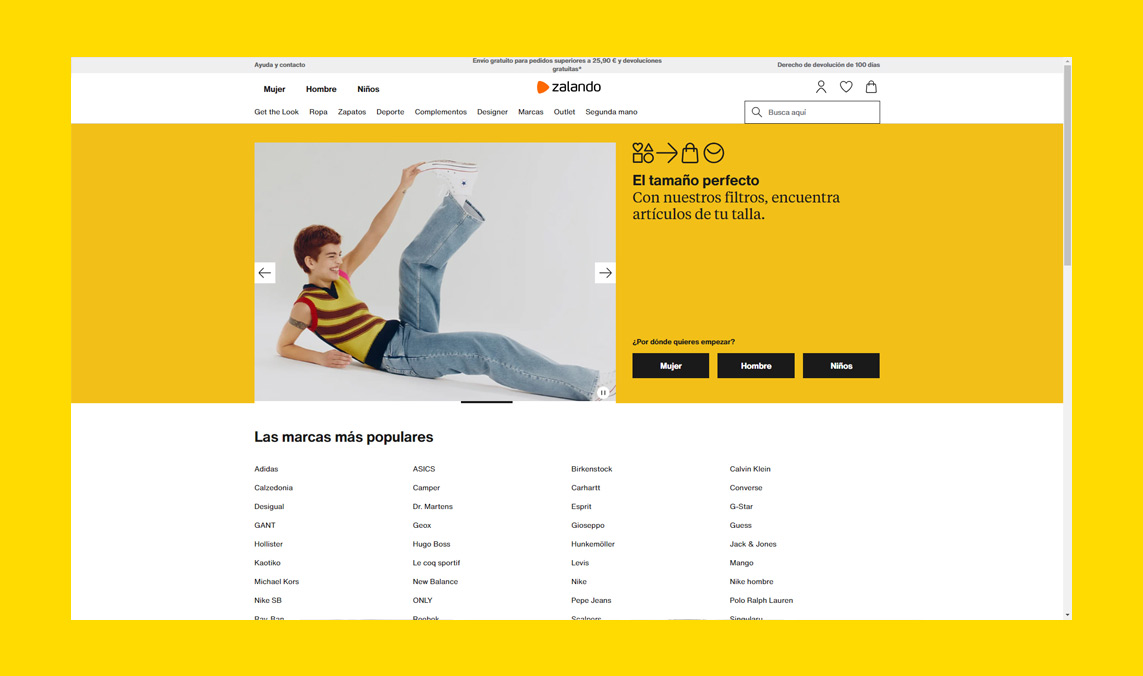Open Camper brand link
The width and height of the screenshot is (1143, 676).
coord(426,488)
